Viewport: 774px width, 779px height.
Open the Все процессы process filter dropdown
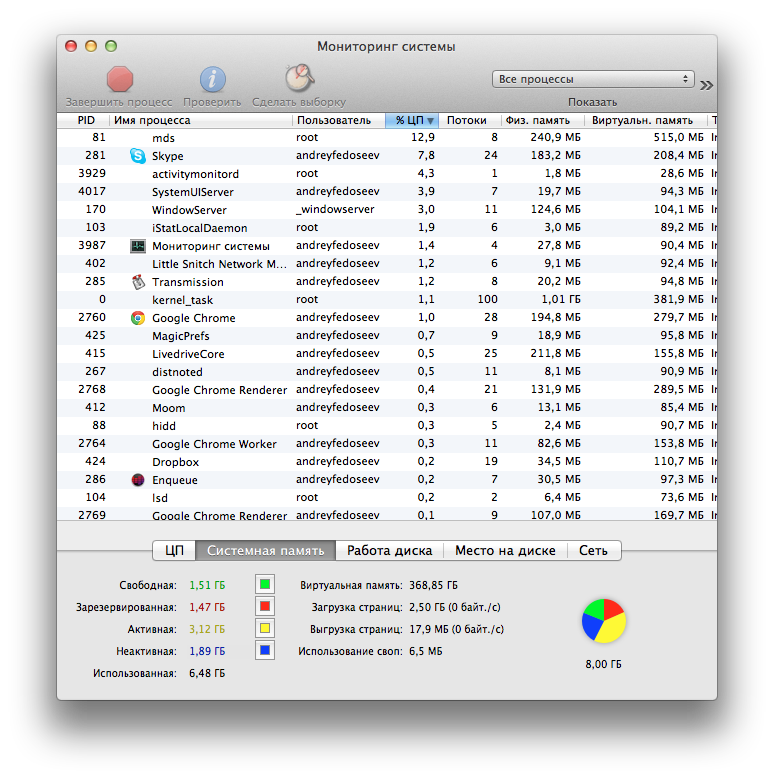[593, 79]
